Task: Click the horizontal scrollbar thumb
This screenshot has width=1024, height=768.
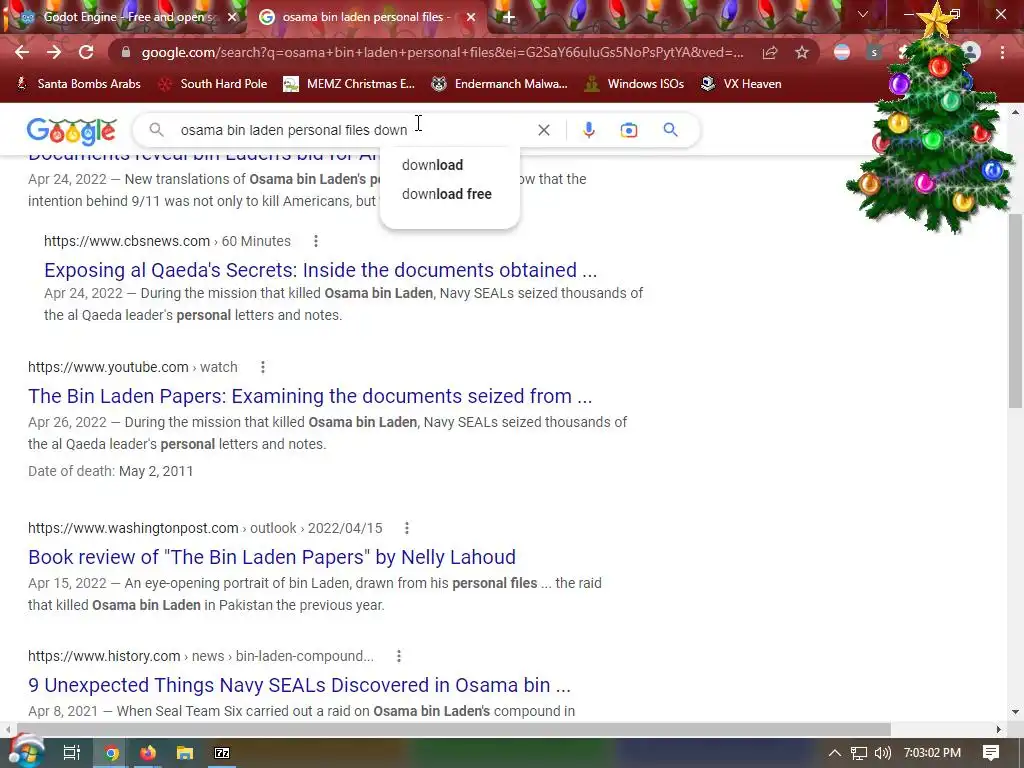Action: (x=454, y=729)
